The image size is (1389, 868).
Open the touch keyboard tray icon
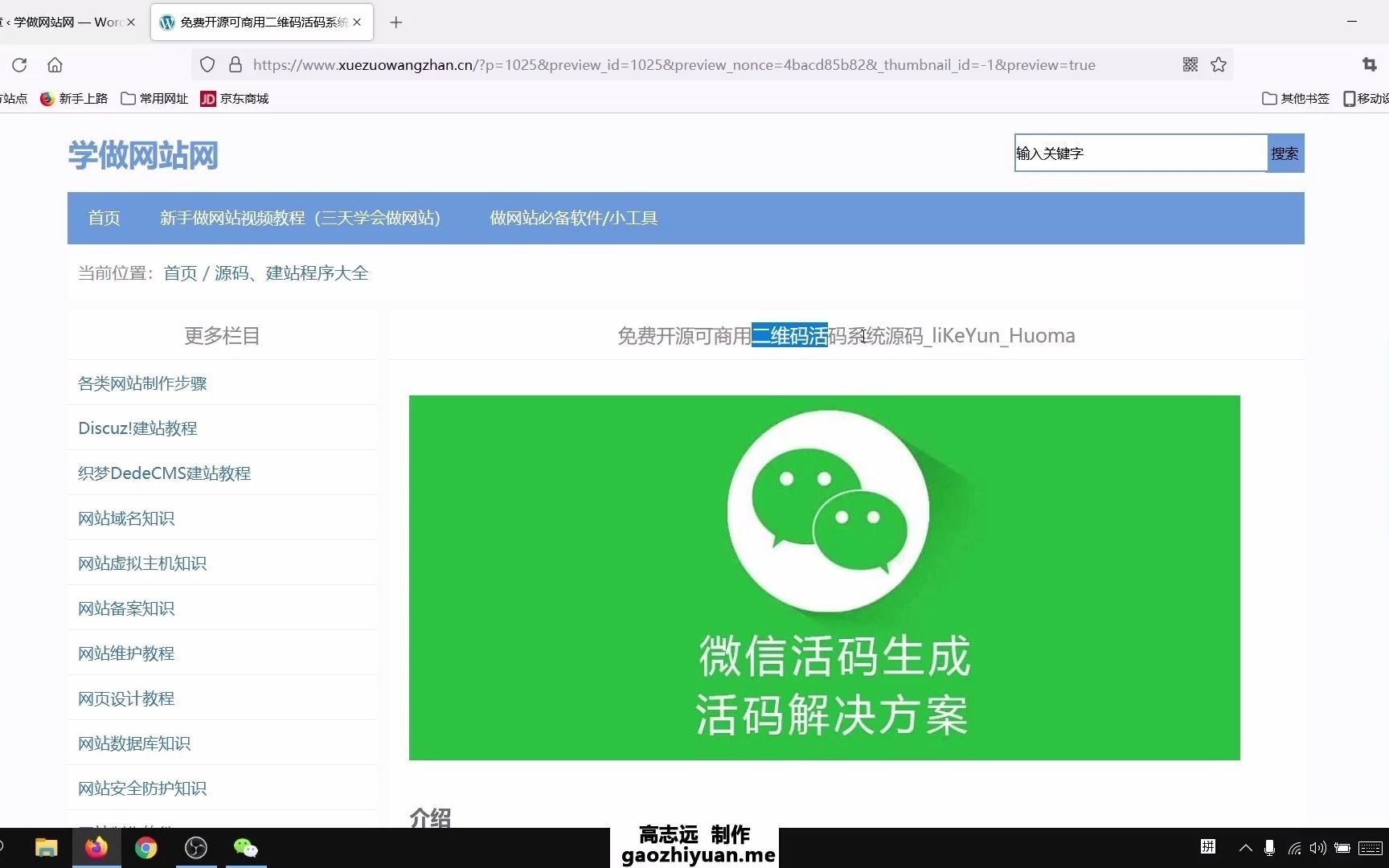click(x=1370, y=847)
